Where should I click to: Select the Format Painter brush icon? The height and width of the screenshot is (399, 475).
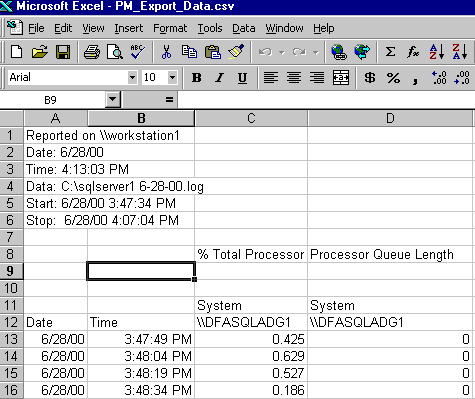(236, 52)
